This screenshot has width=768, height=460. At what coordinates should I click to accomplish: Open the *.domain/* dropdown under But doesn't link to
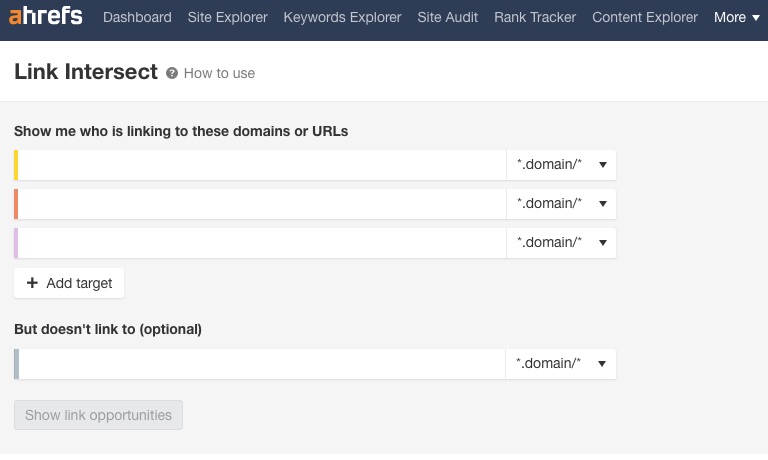tap(561, 364)
